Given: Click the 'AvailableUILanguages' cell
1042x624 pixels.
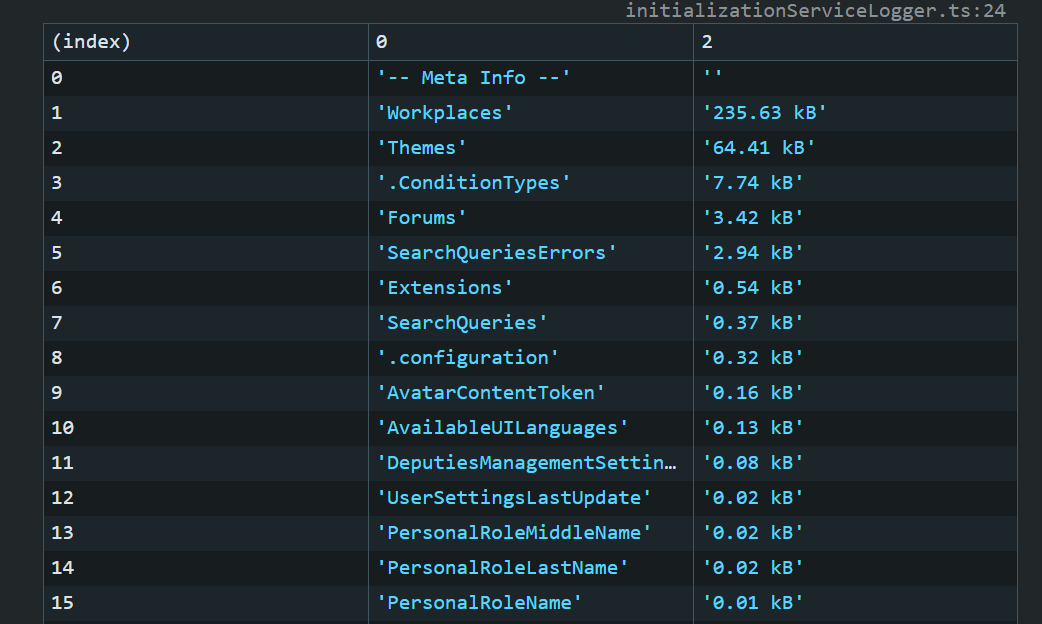Looking at the screenshot, I should [502, 428].
